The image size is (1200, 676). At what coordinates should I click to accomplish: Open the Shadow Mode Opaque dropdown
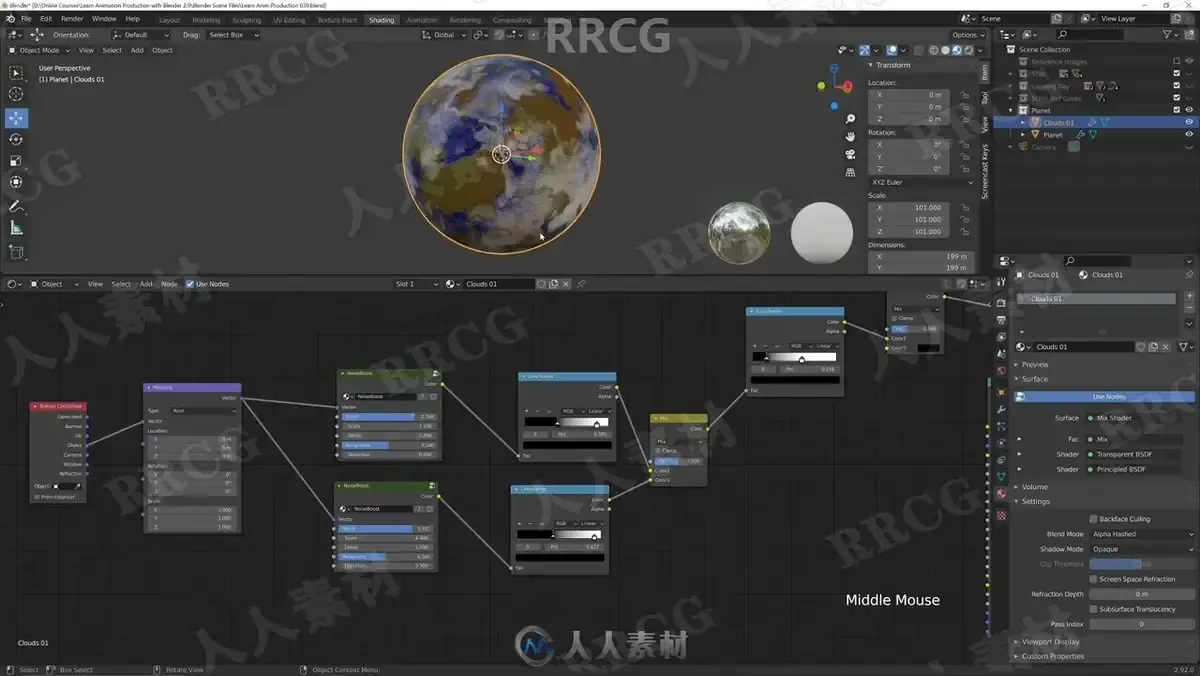(x=1141, y=549)
